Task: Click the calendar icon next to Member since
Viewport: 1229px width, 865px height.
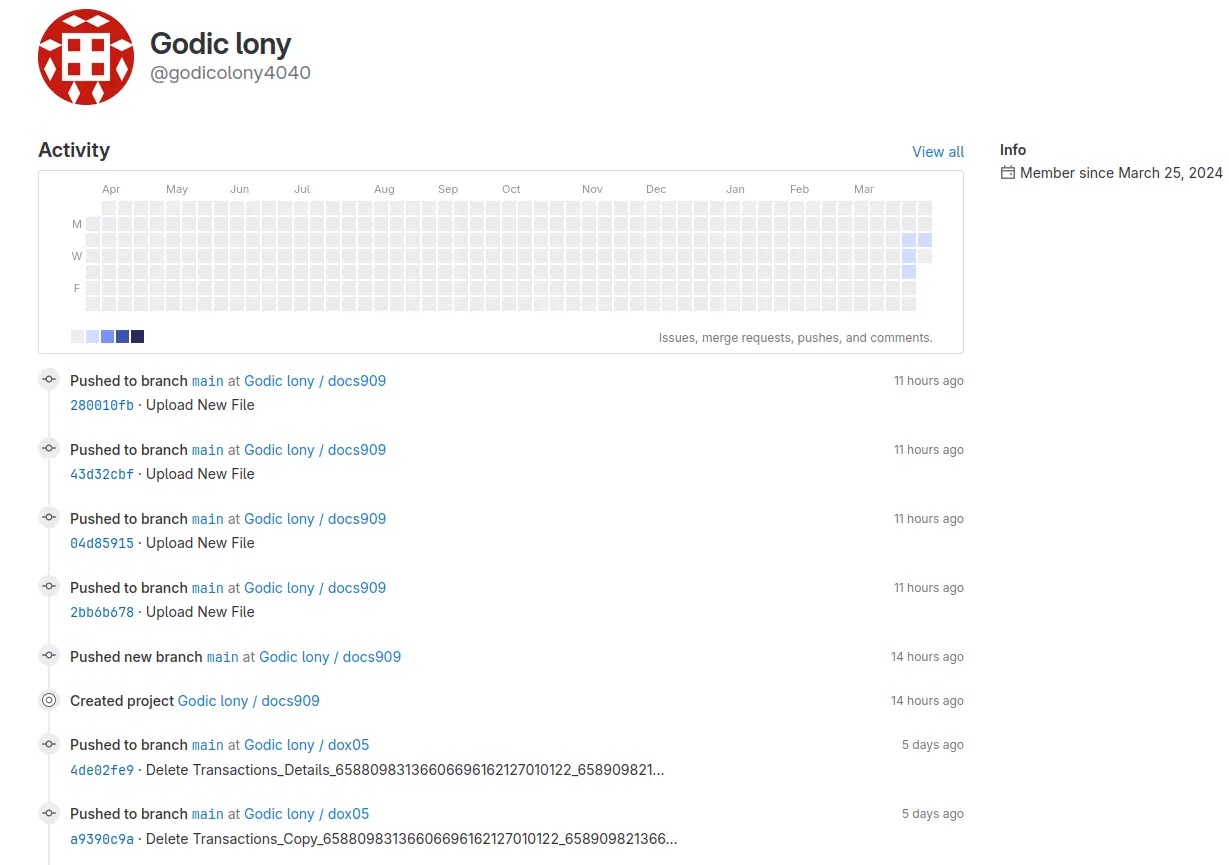Action: (x=1007, y=173)
